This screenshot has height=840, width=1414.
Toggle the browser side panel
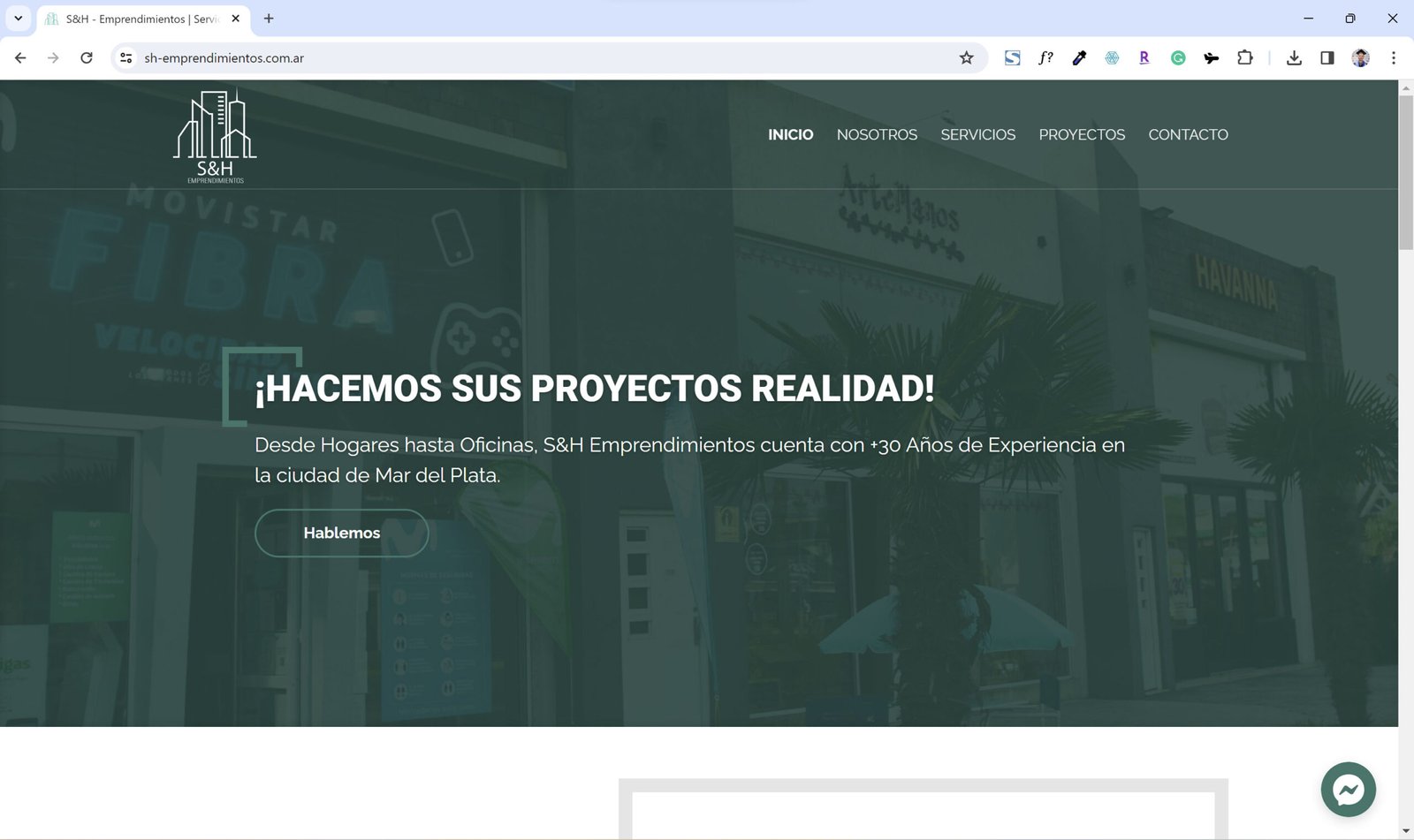click(x=1327, y=58)
